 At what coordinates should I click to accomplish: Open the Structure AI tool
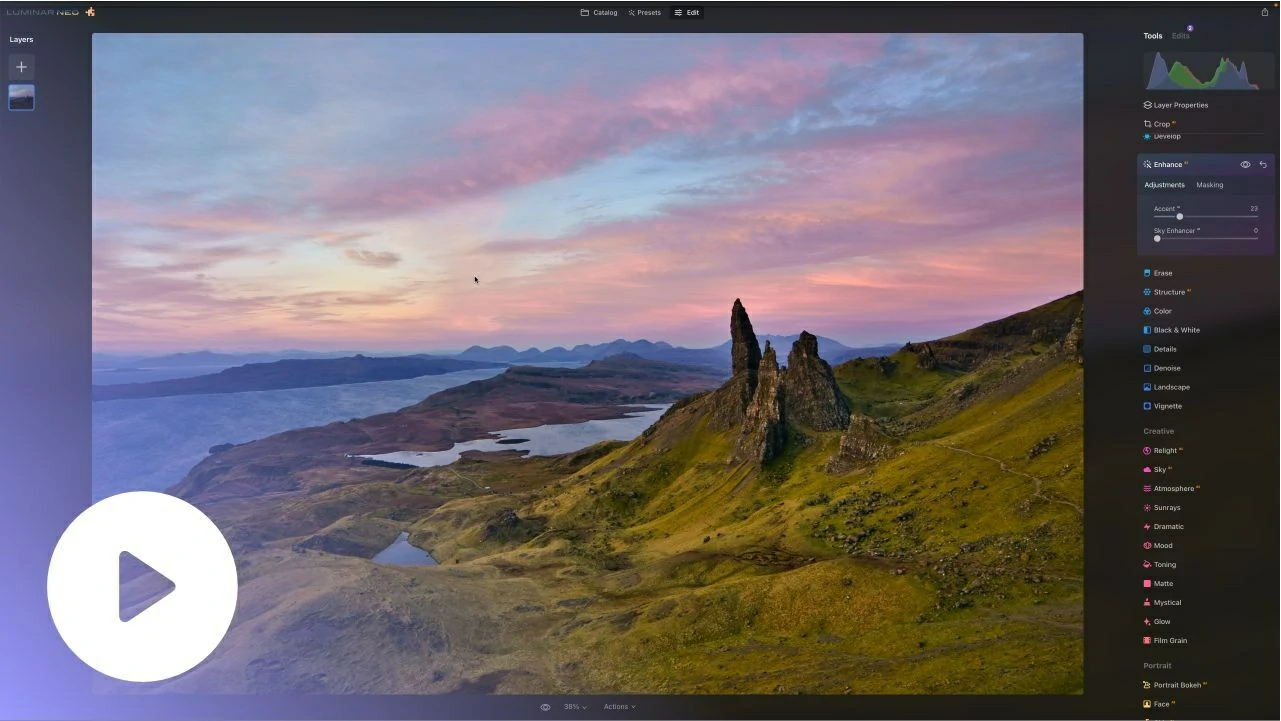(1167, 292)
